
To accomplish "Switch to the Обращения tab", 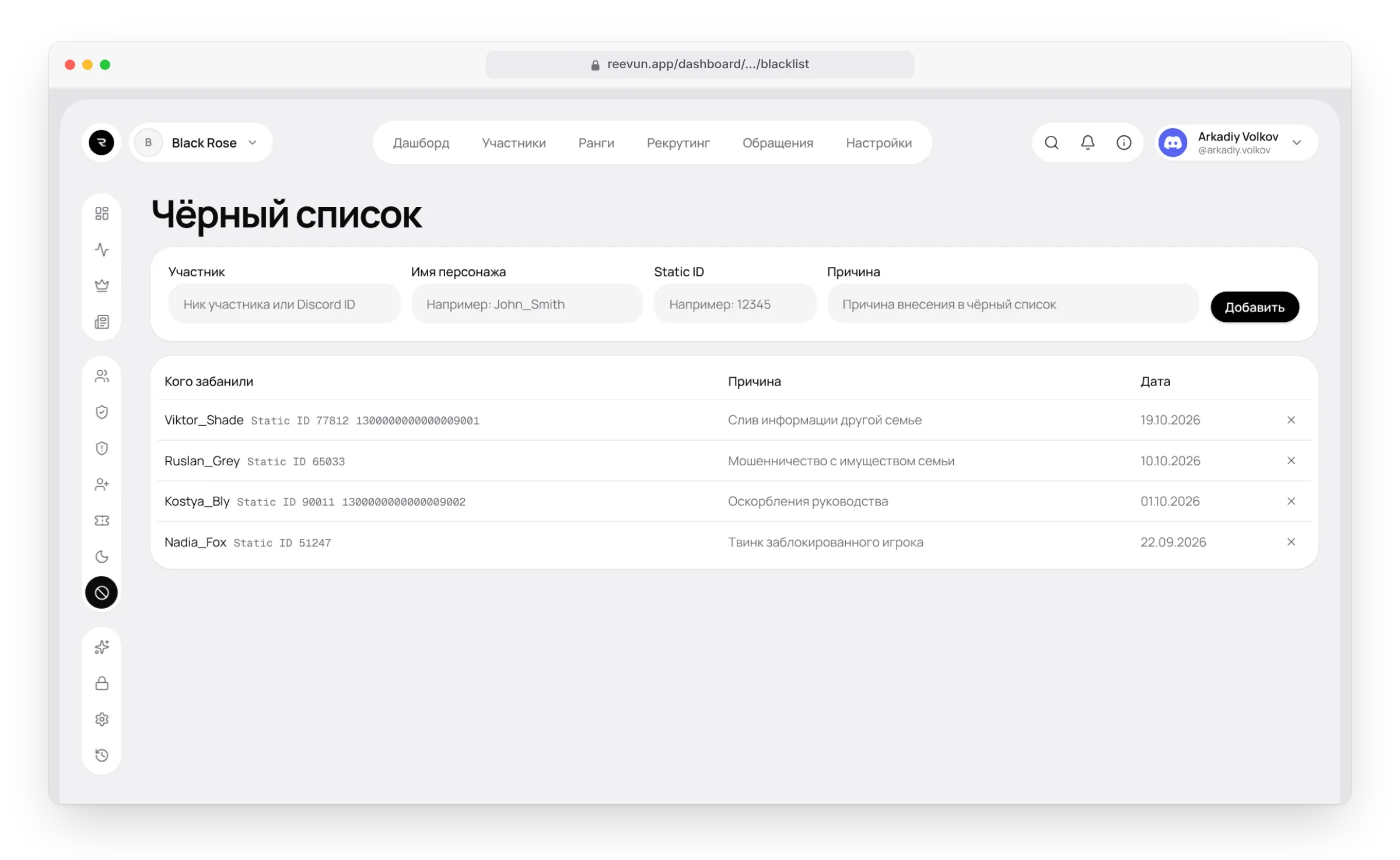I will 778,143.
